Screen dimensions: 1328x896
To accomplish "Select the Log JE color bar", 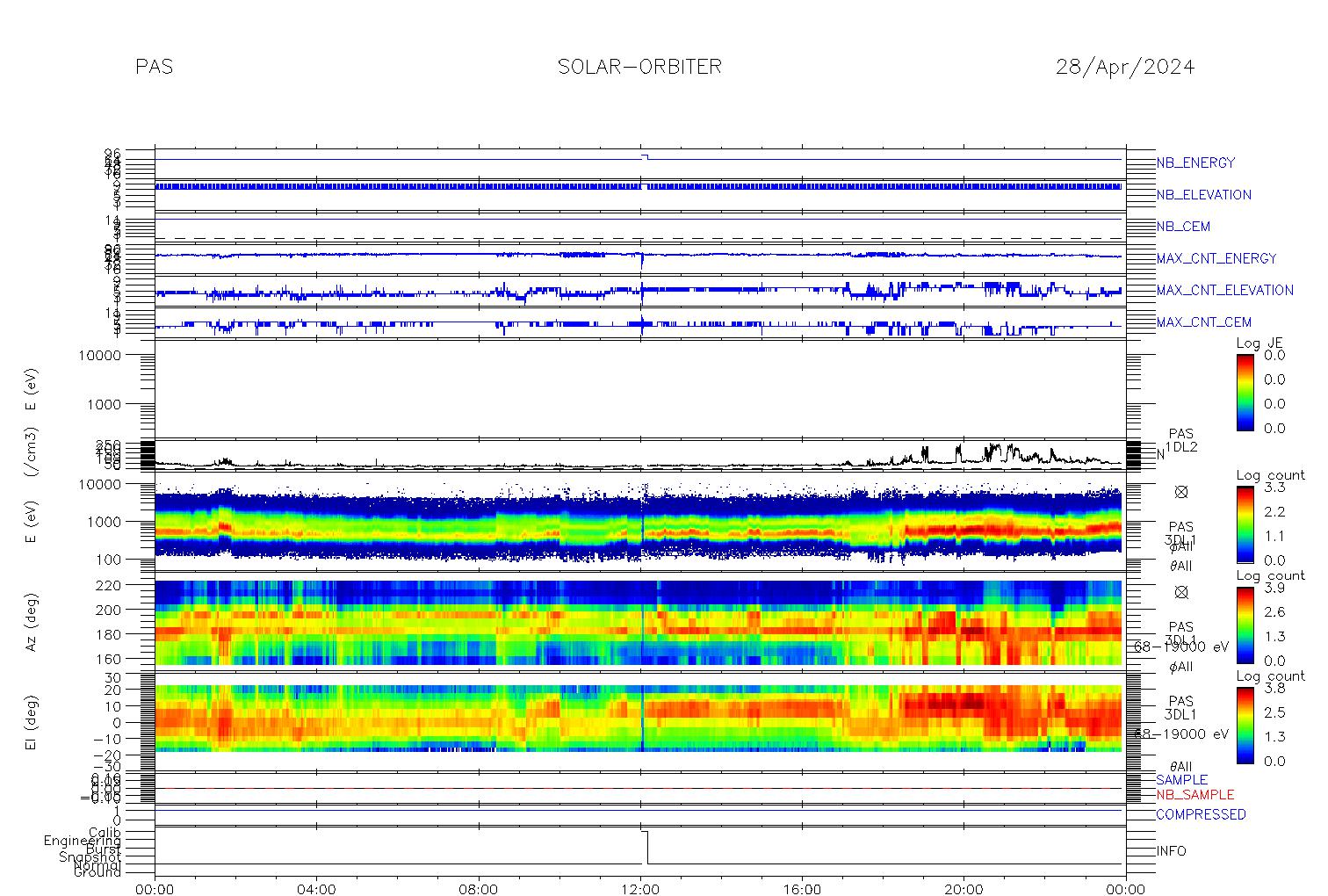I will tap(1245, 392).
